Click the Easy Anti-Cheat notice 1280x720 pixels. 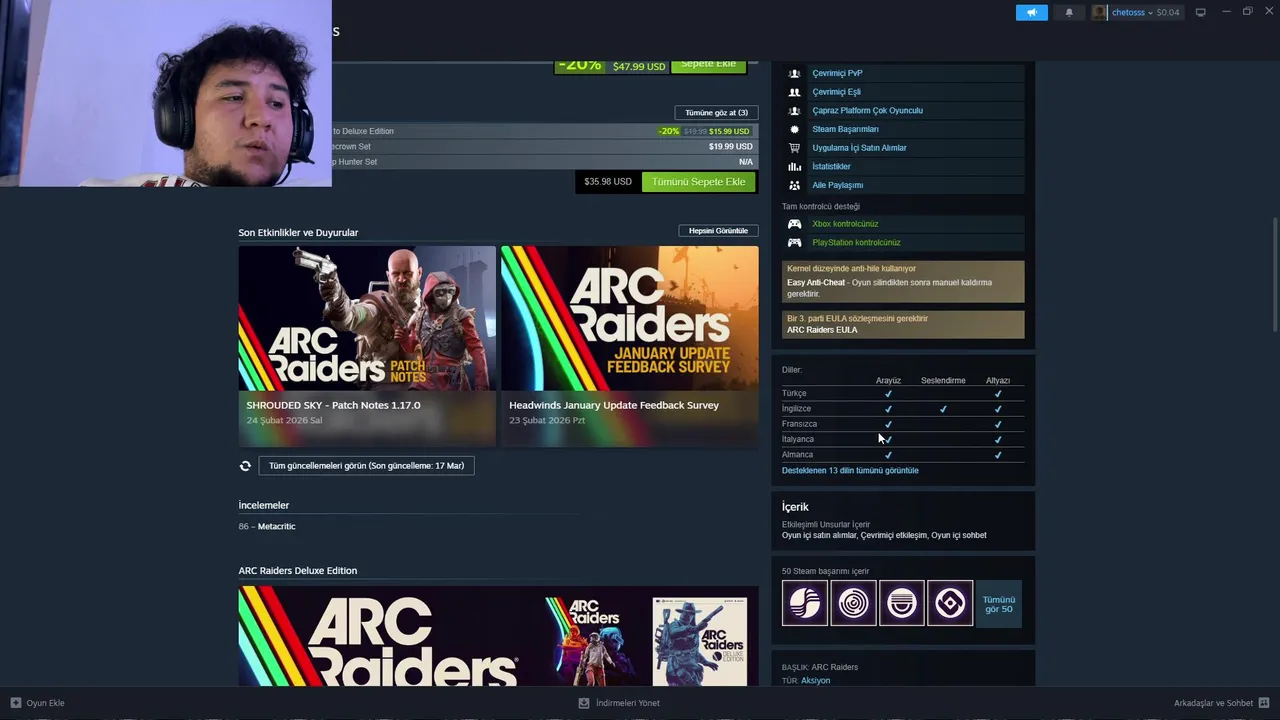903,282
